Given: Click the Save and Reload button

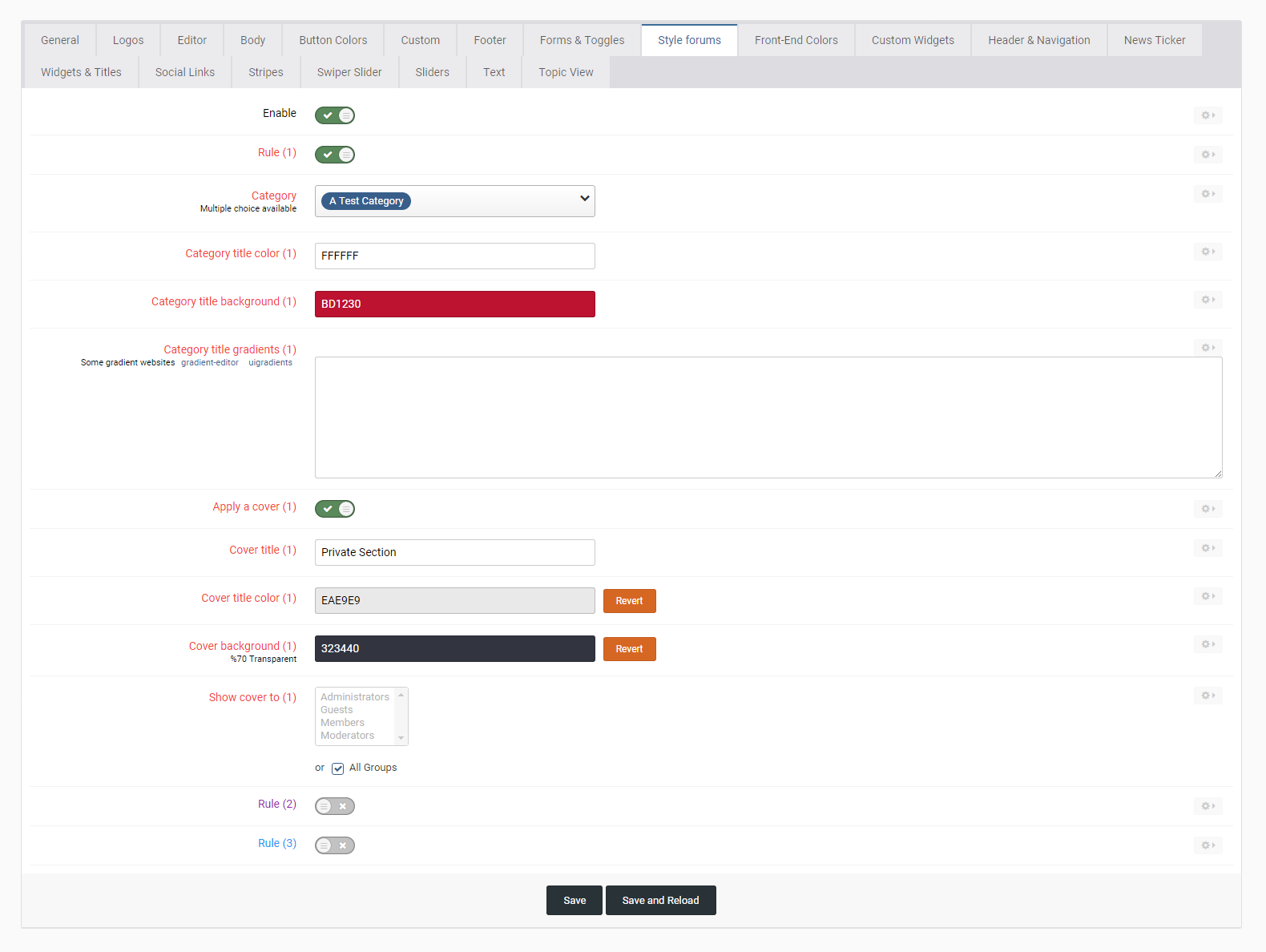Looking at the screenshot, I should coord(660,900).
